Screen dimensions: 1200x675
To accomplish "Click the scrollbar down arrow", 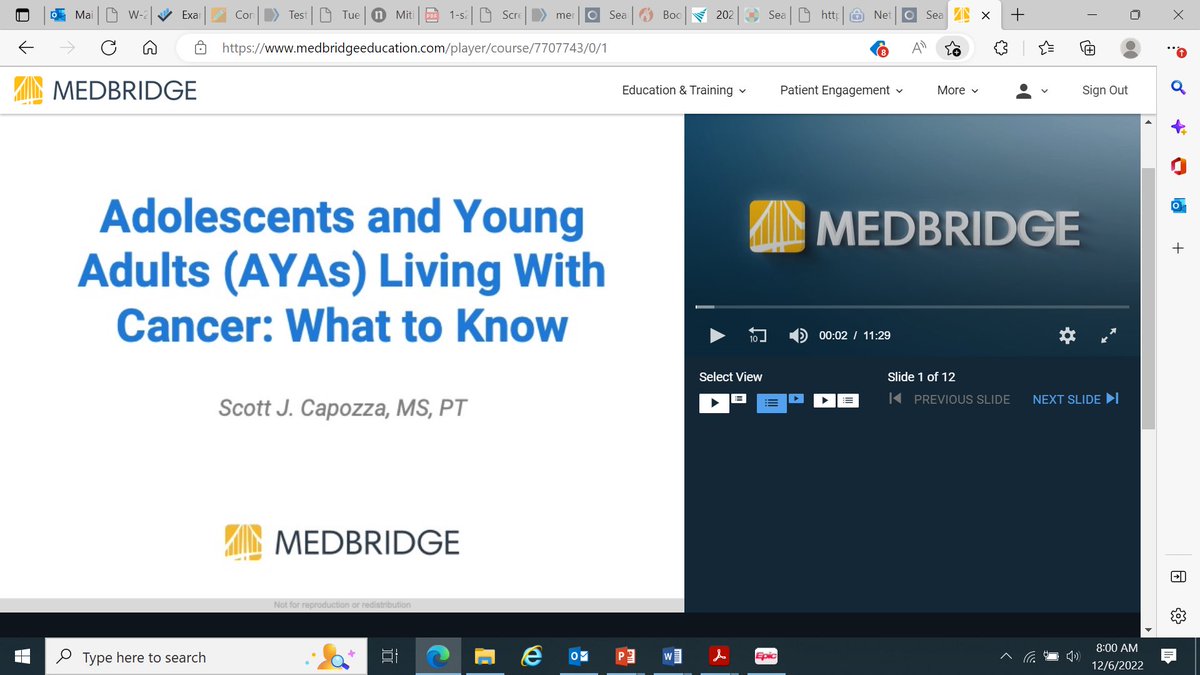I will click(1149, 629).
